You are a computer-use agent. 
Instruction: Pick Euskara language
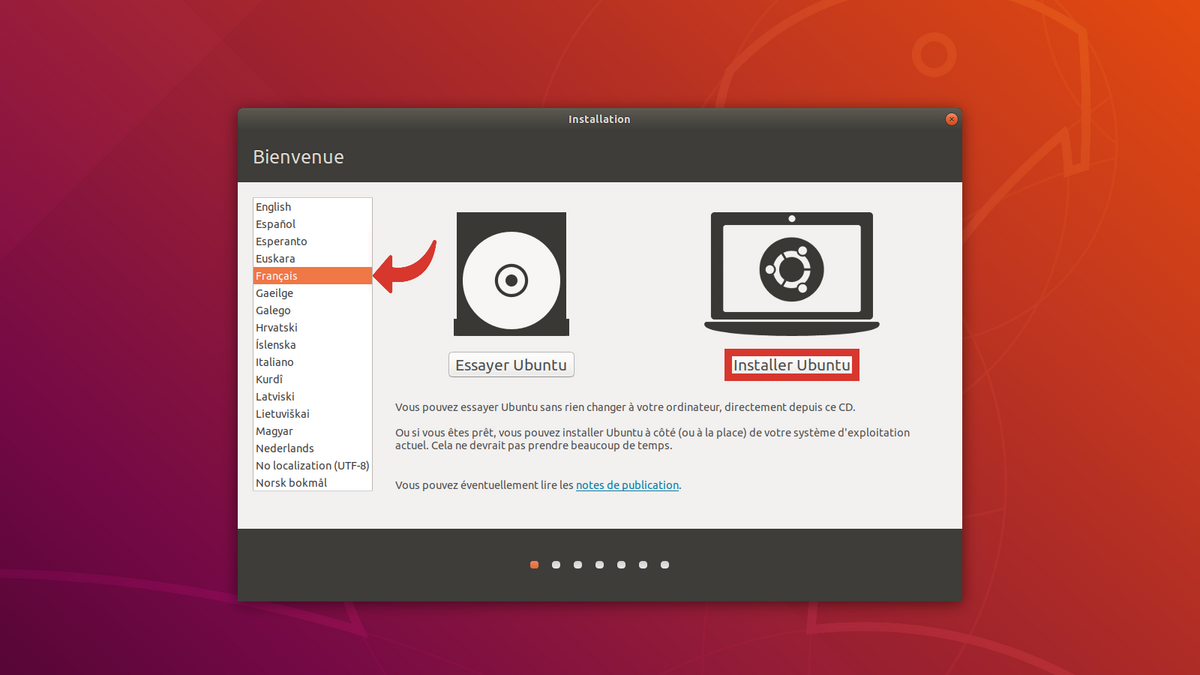(x=312, y=259)
